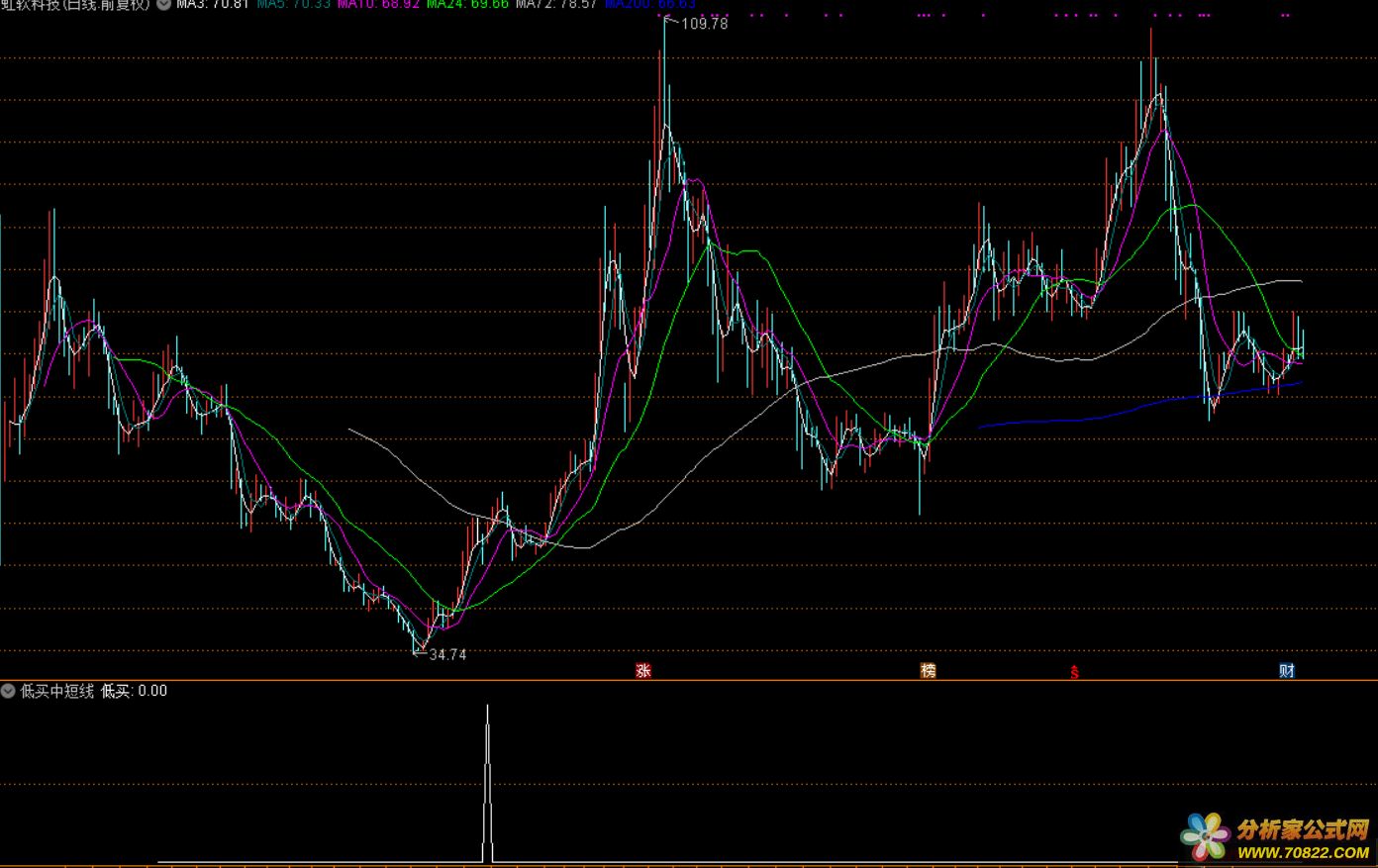
Task: Click the MA5: 70.33 value
Action: coord(293,4)
